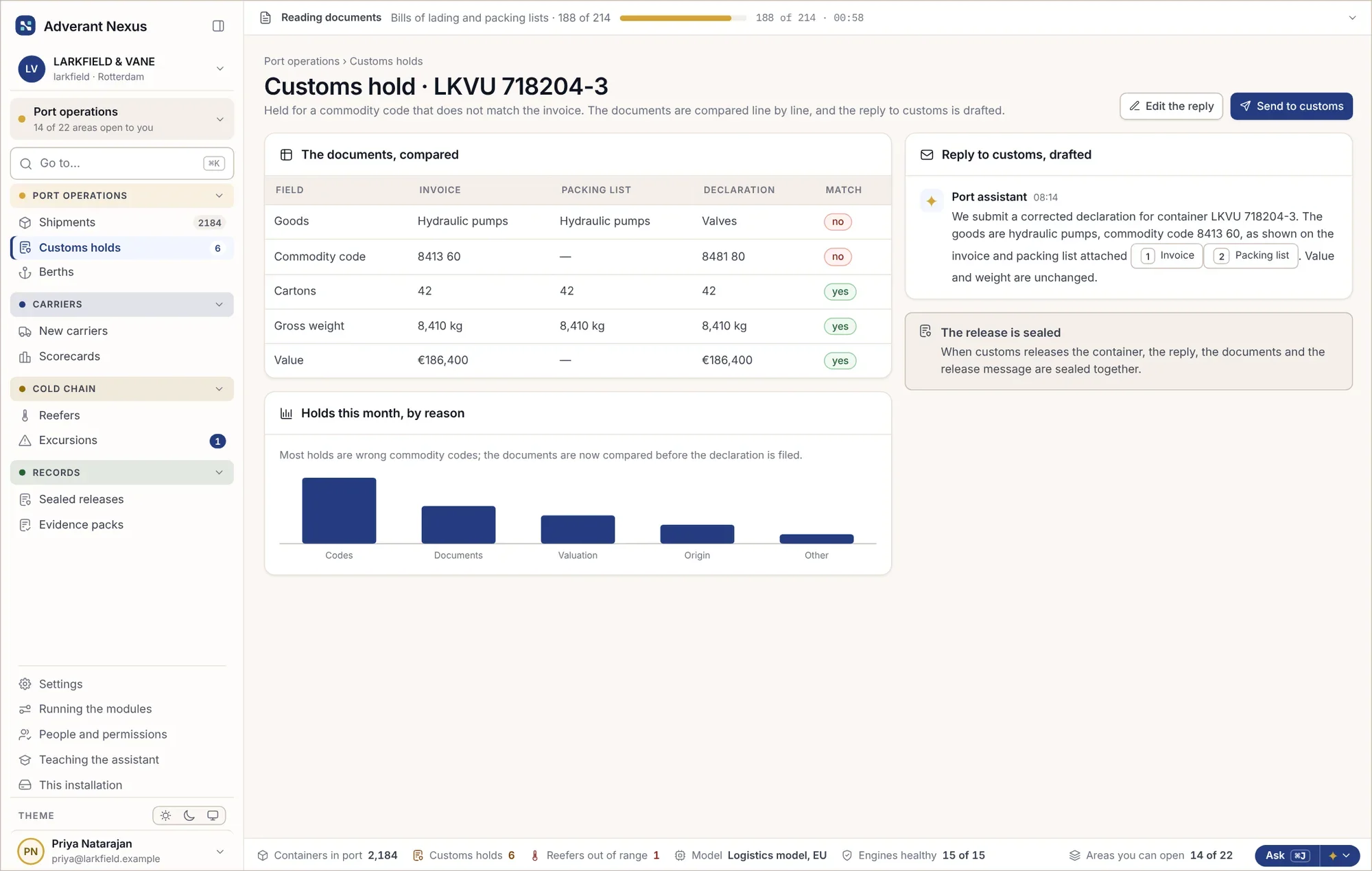Click Edit the reply button
This screenshot has width=1372, height=871.
(x=1171, y=106)
